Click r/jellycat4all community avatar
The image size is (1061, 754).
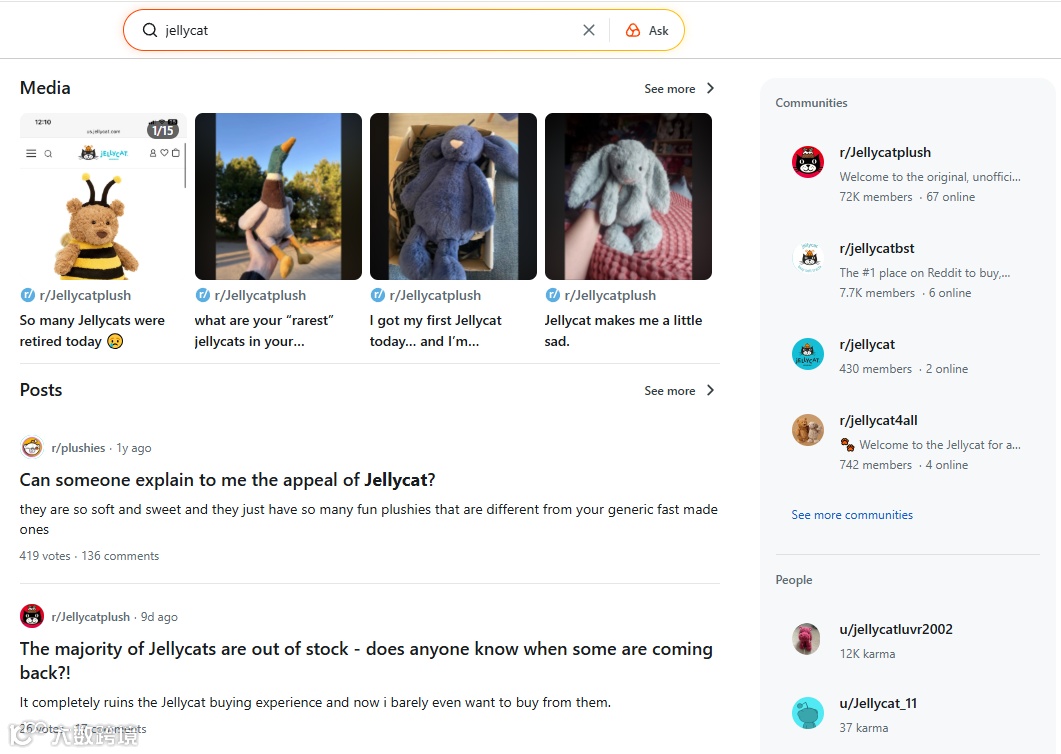tap(808, 430)
